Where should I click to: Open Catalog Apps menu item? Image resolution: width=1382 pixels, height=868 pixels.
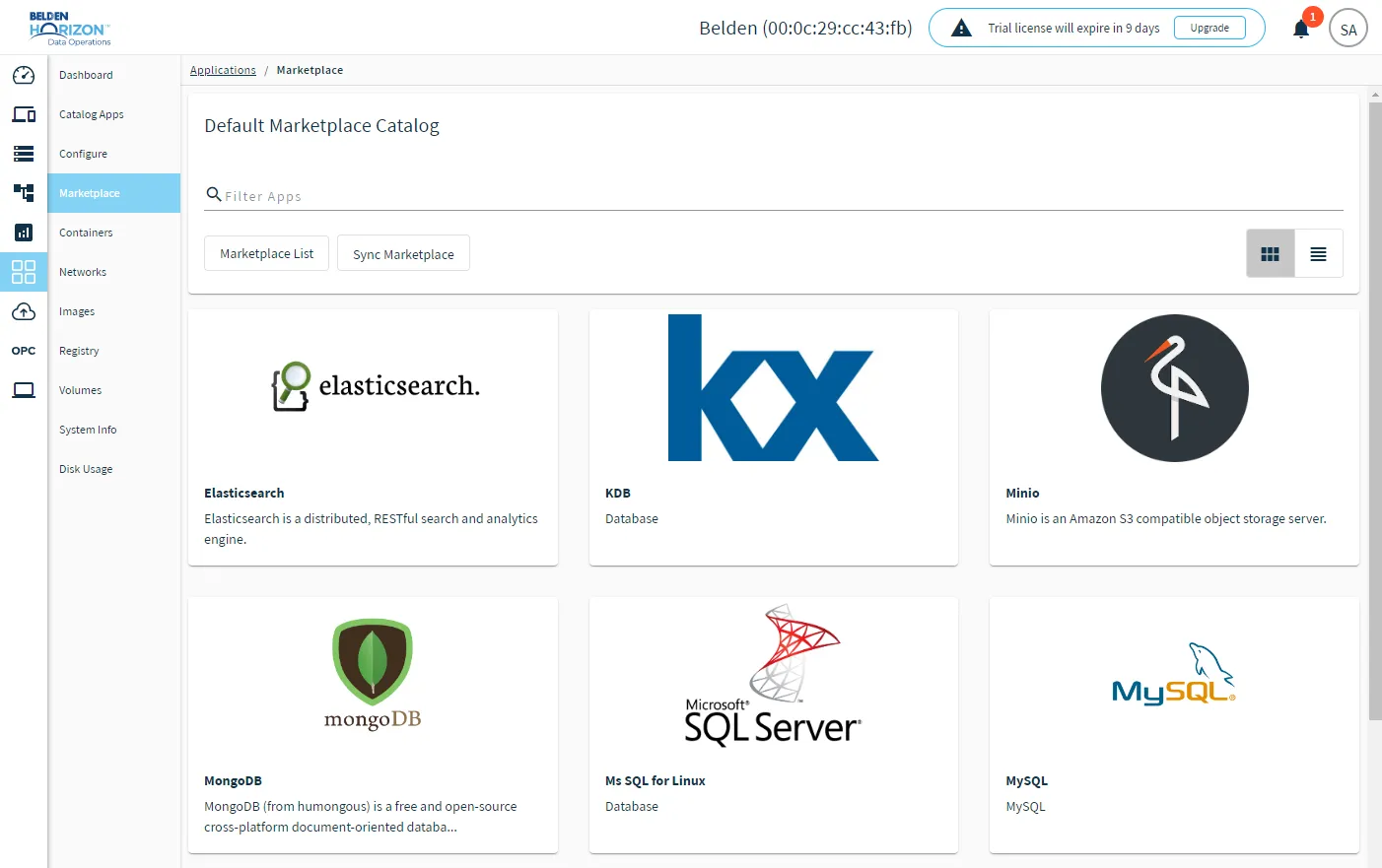[x=114, y=114]
